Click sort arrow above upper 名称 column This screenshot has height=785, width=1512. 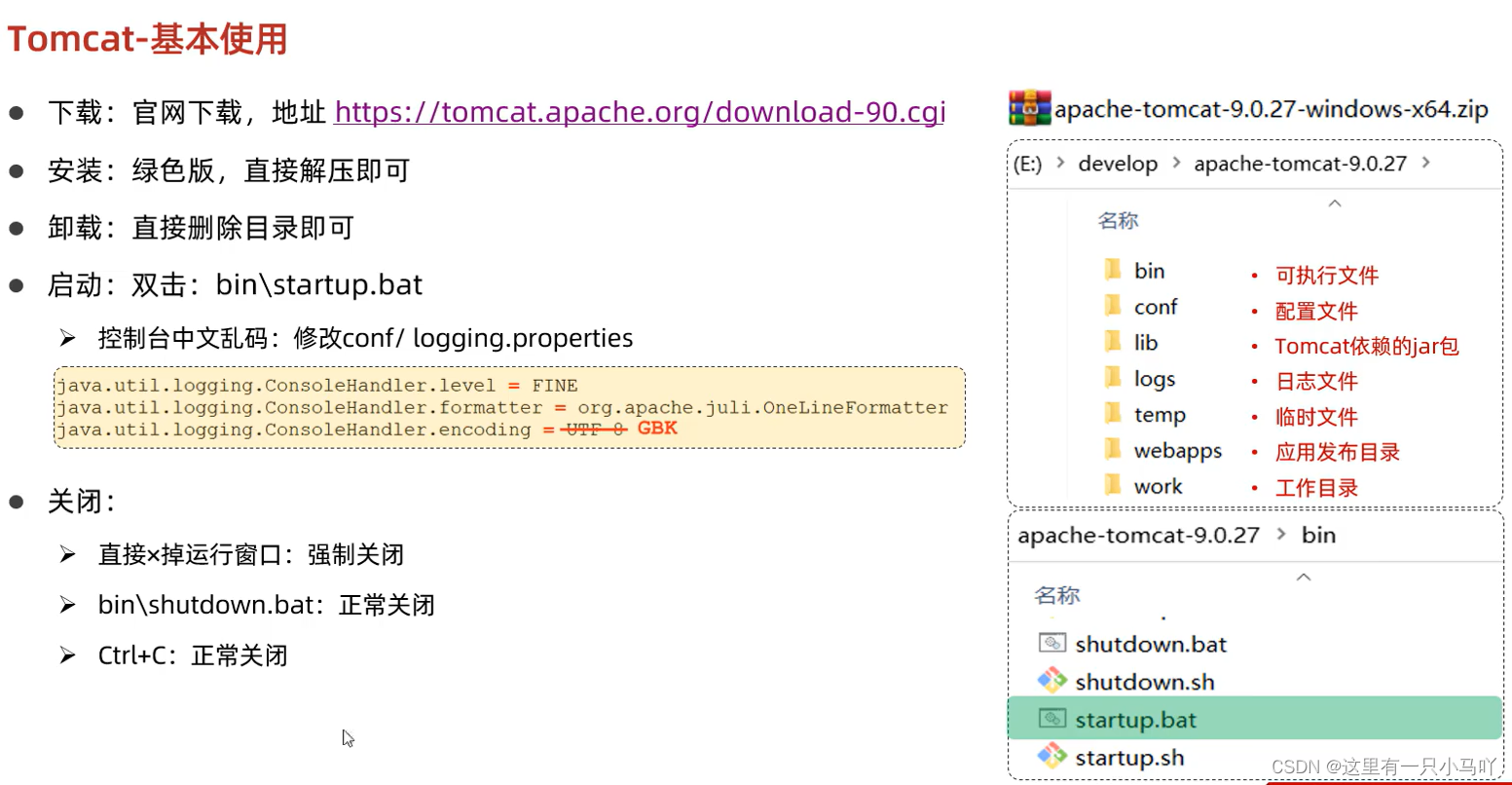click(1335, 203)
